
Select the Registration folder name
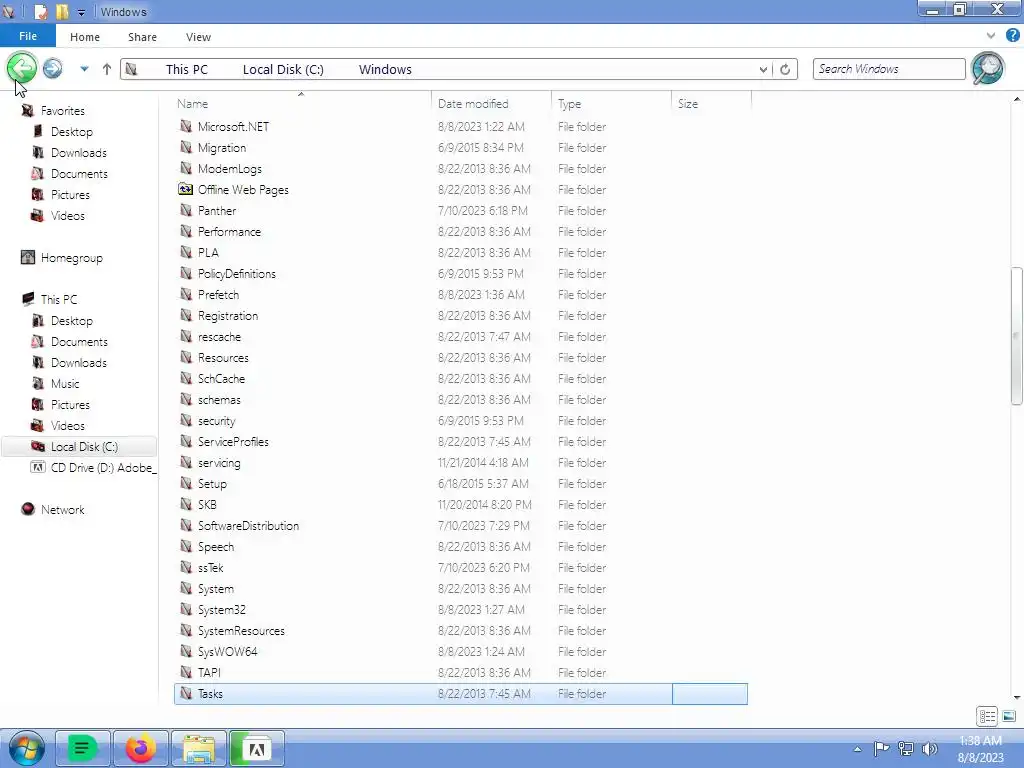[228, 315]
